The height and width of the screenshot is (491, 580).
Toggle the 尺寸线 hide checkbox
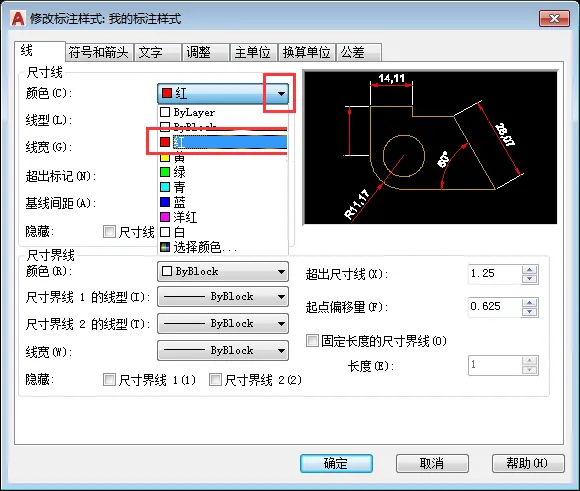[109, 232]
